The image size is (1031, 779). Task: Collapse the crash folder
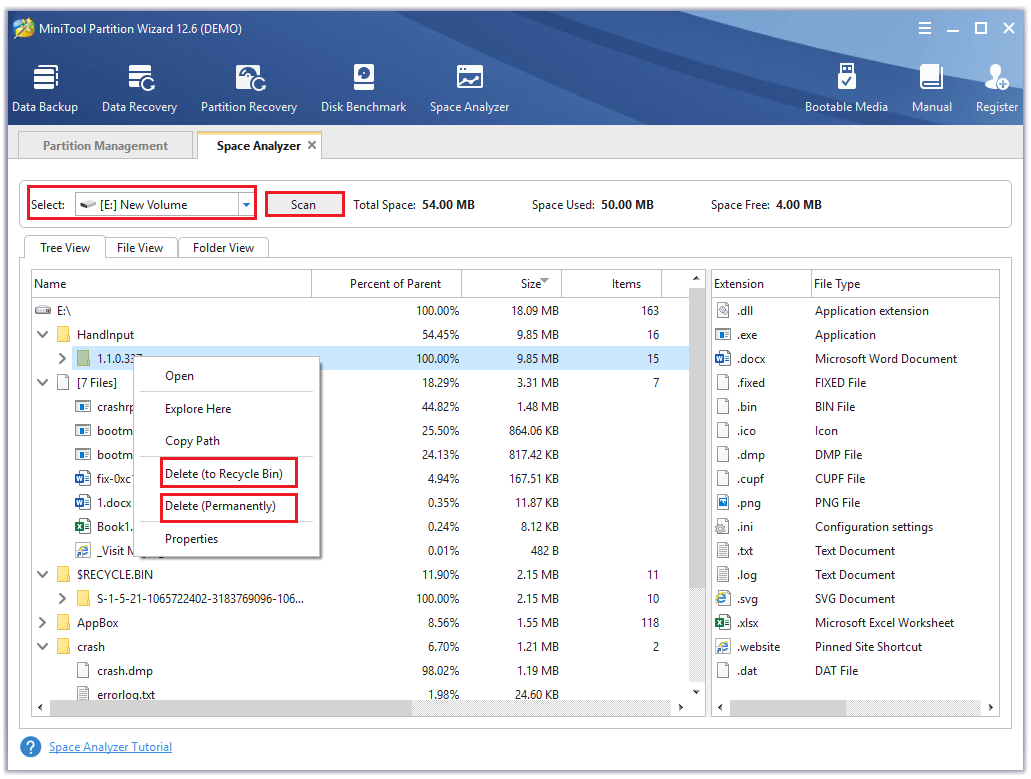tap(43, 647)
